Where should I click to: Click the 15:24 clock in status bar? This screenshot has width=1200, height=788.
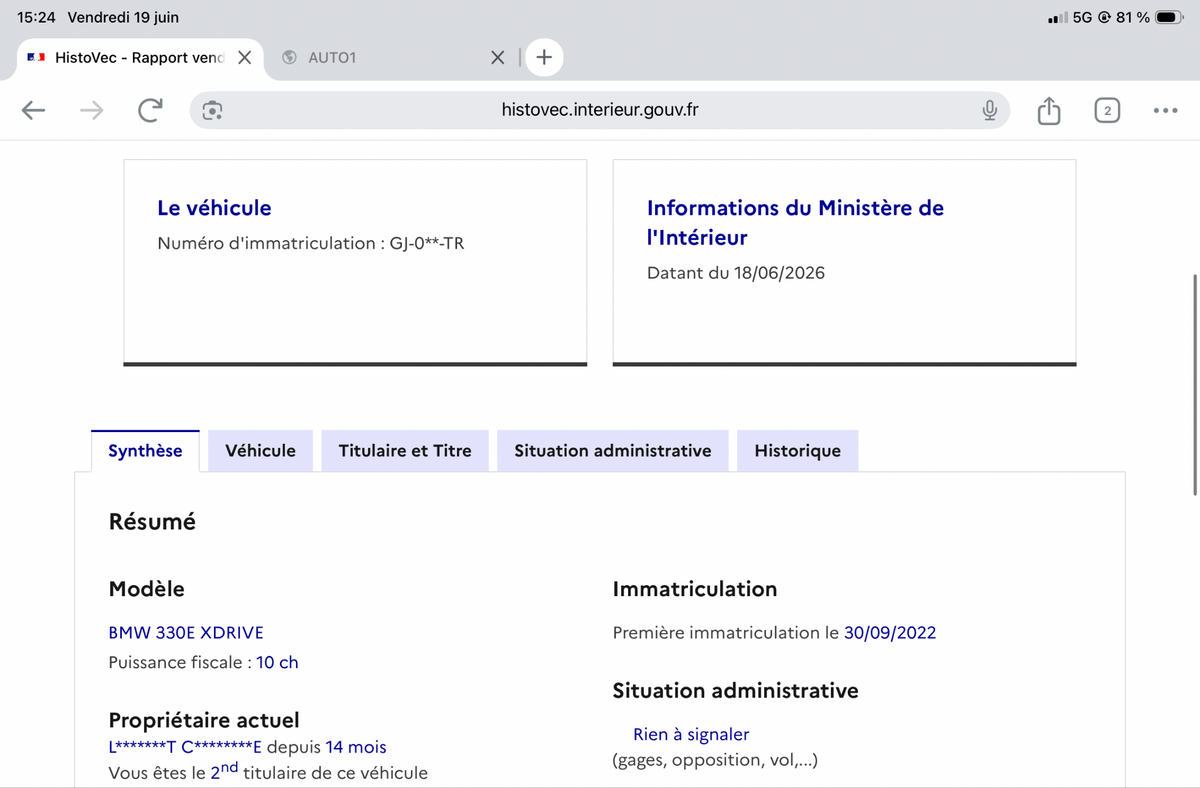tap(36, 17)
